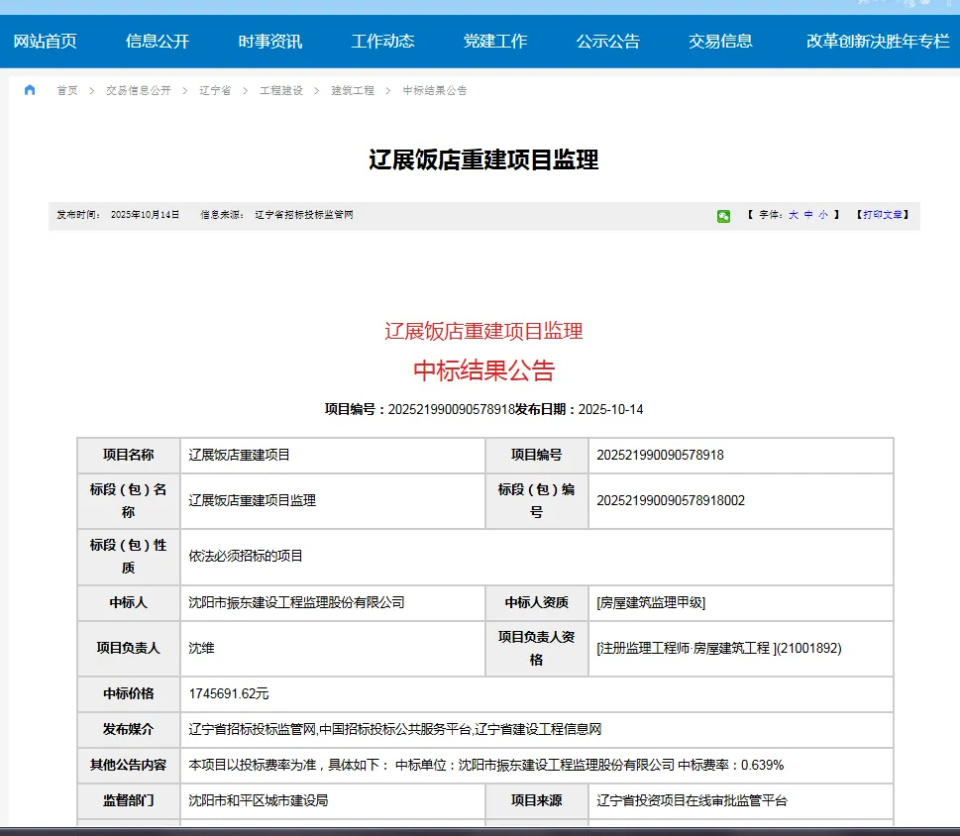This screenshot has height=836, width=960.
Task: Click the home icon in the breadcrumb bar
Action: click(29, 90)
